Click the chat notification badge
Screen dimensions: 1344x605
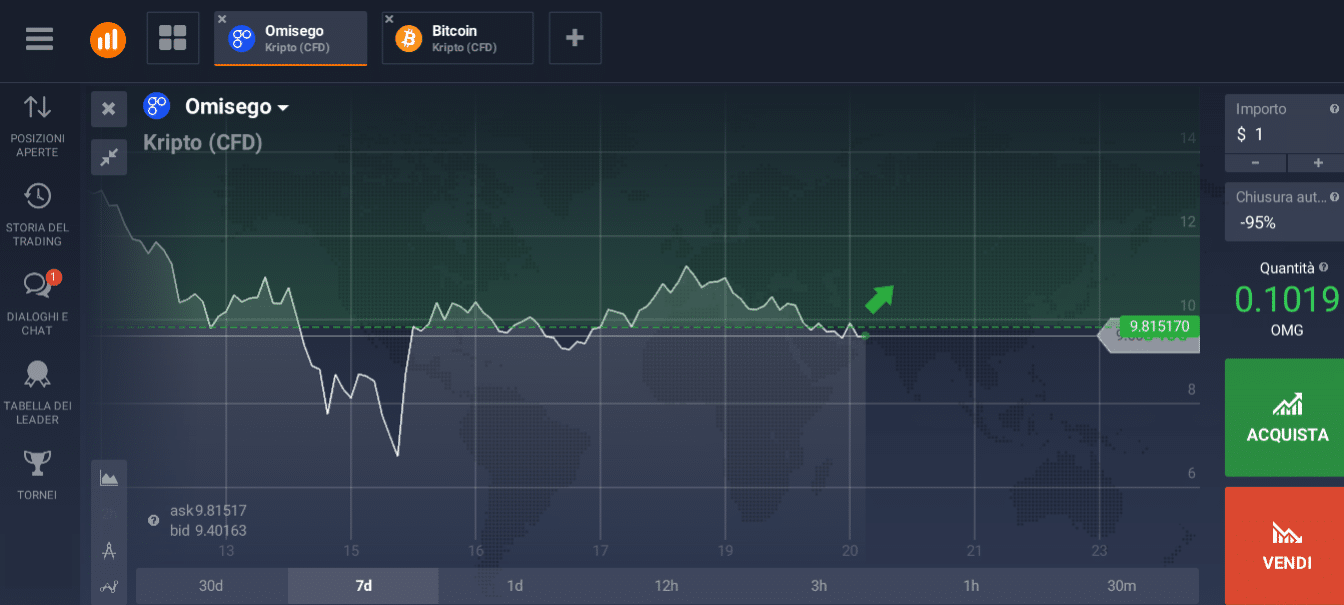coord(54,277)
